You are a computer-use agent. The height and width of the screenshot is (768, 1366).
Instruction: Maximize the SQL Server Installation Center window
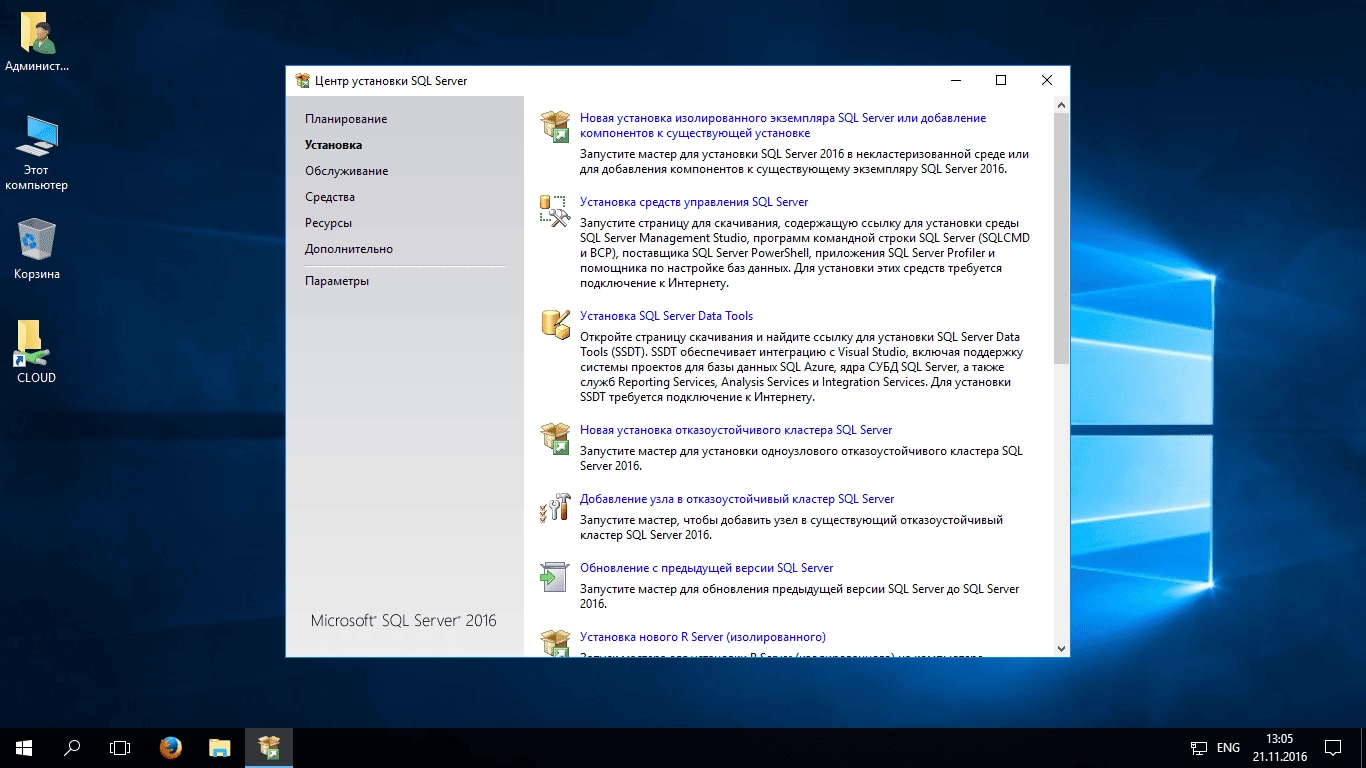point(1001,81)
